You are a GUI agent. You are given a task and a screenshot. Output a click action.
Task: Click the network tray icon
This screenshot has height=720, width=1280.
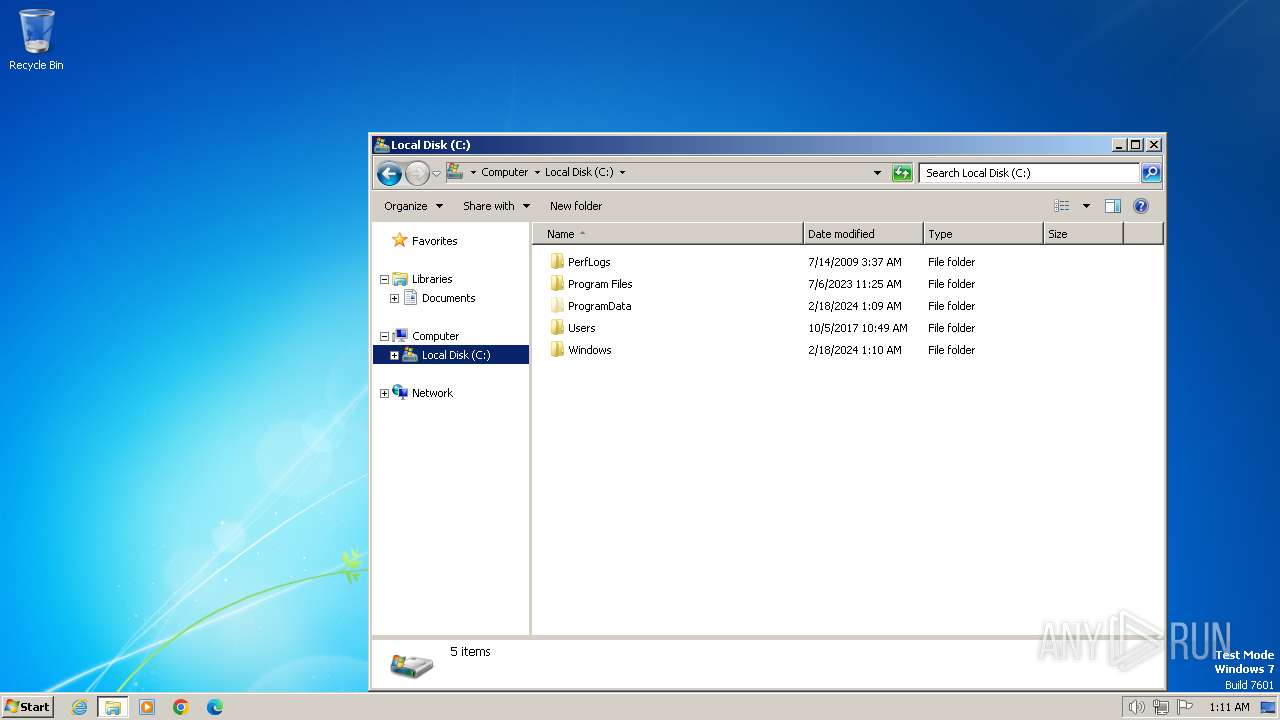1161,707
